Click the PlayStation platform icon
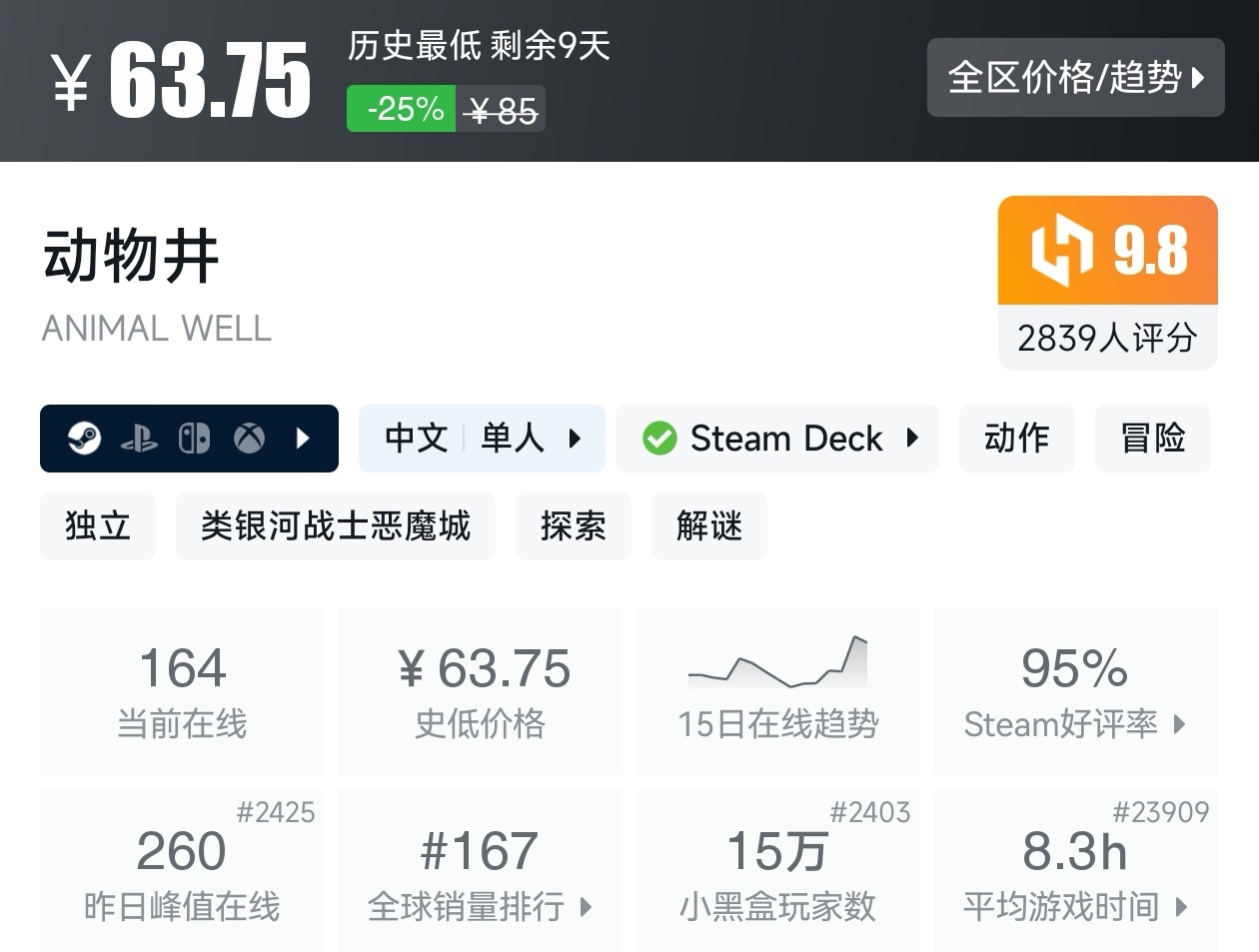This screenshot has height=952, width=1259. click(139, 439)
